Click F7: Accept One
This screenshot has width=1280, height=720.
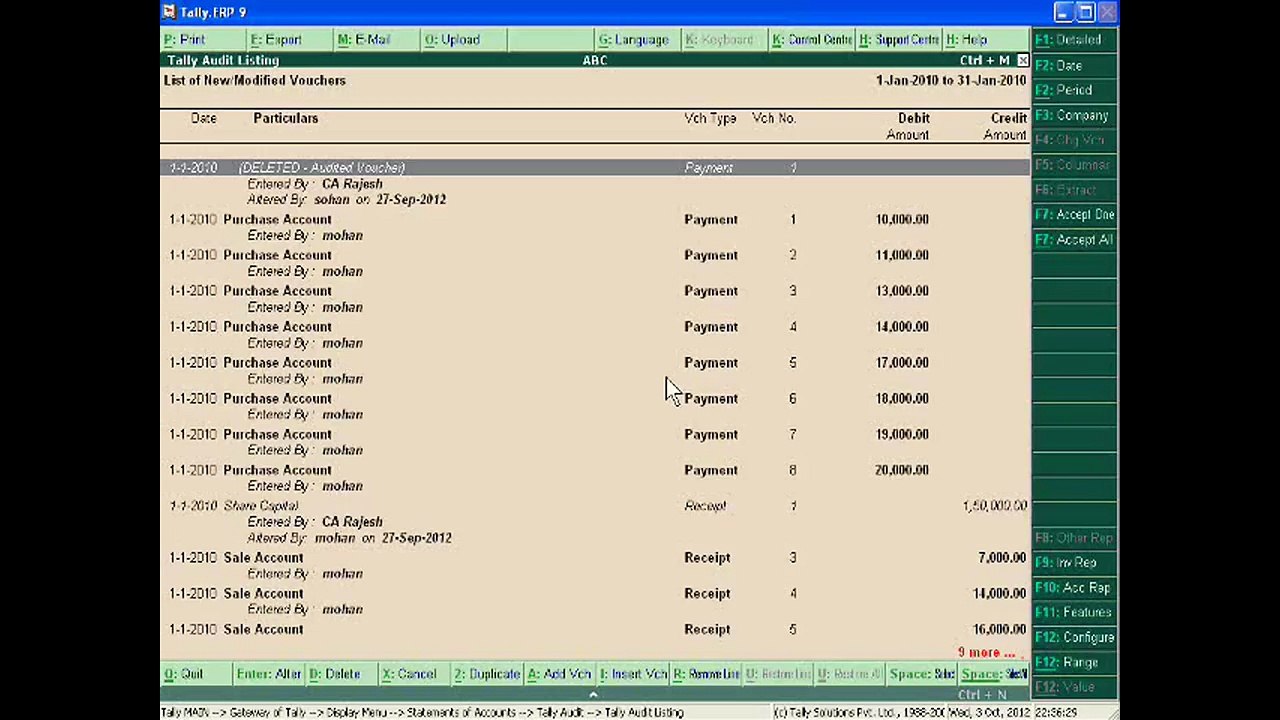click(1075, 215)
